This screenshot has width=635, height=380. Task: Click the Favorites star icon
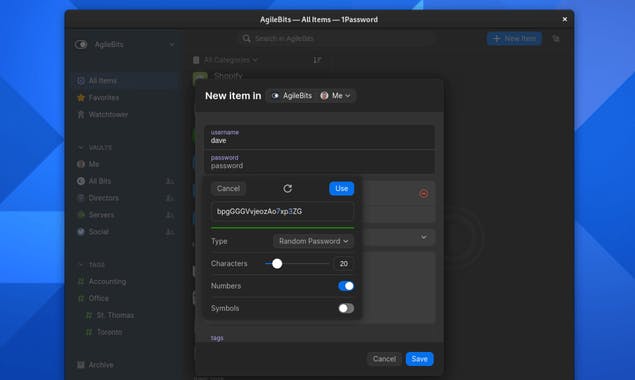(81, 98)
